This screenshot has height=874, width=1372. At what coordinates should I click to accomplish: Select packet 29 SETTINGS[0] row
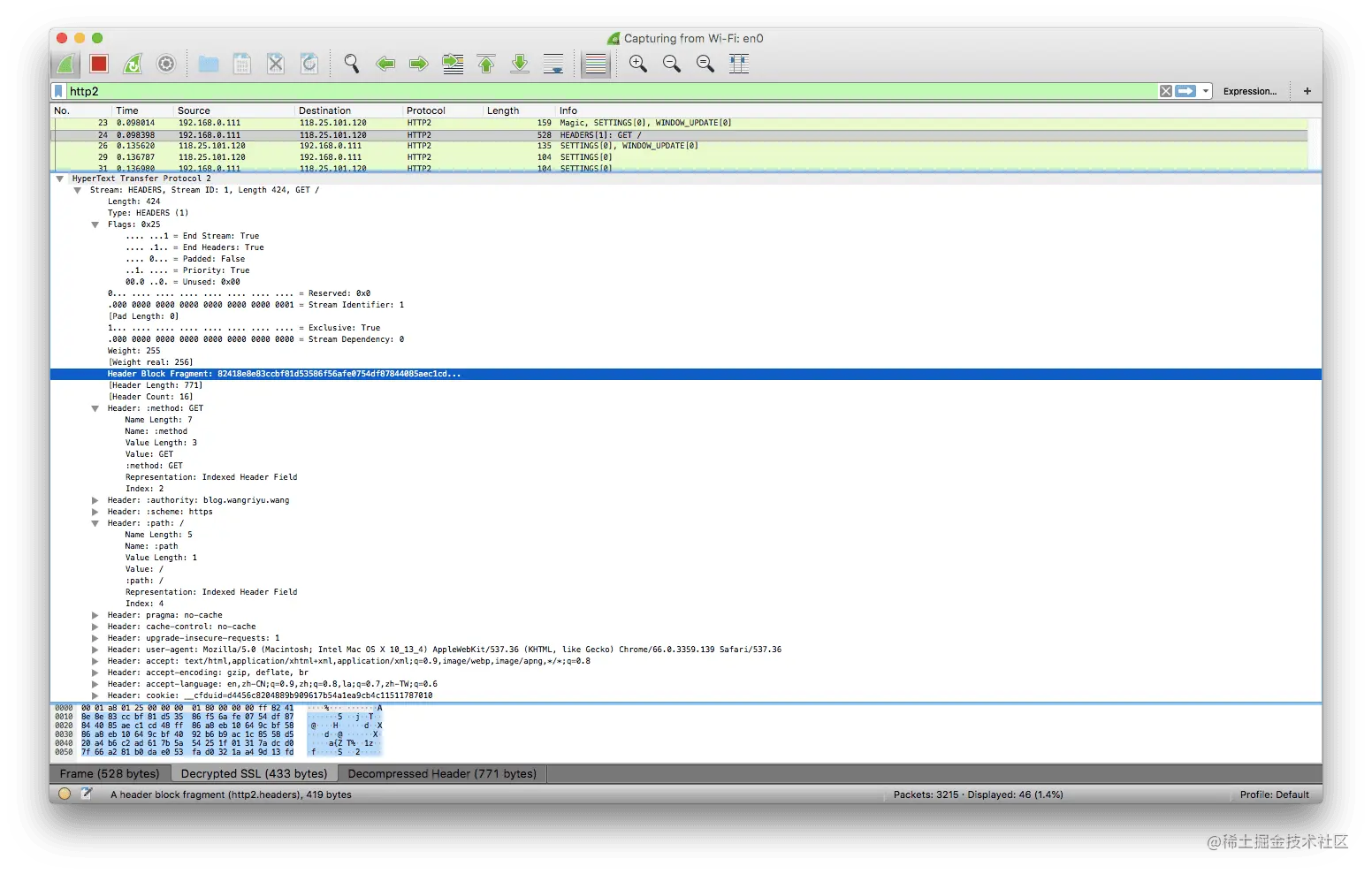coord(680,157)
